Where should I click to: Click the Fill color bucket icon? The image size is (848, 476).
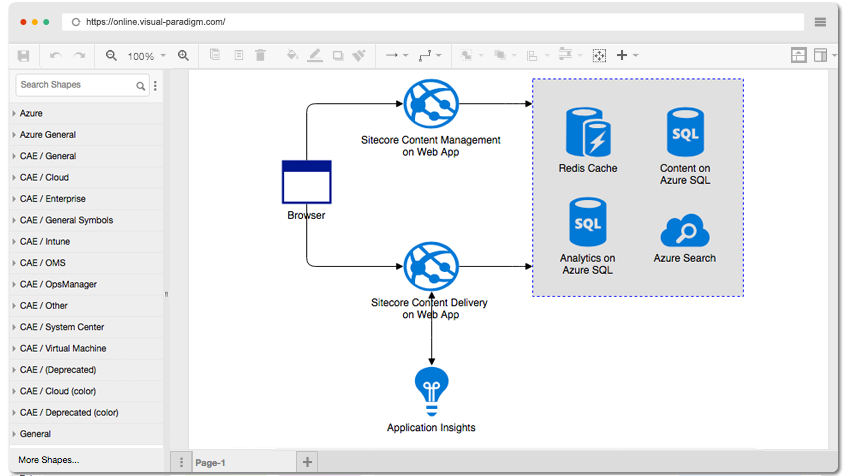(x=292, y=55)
